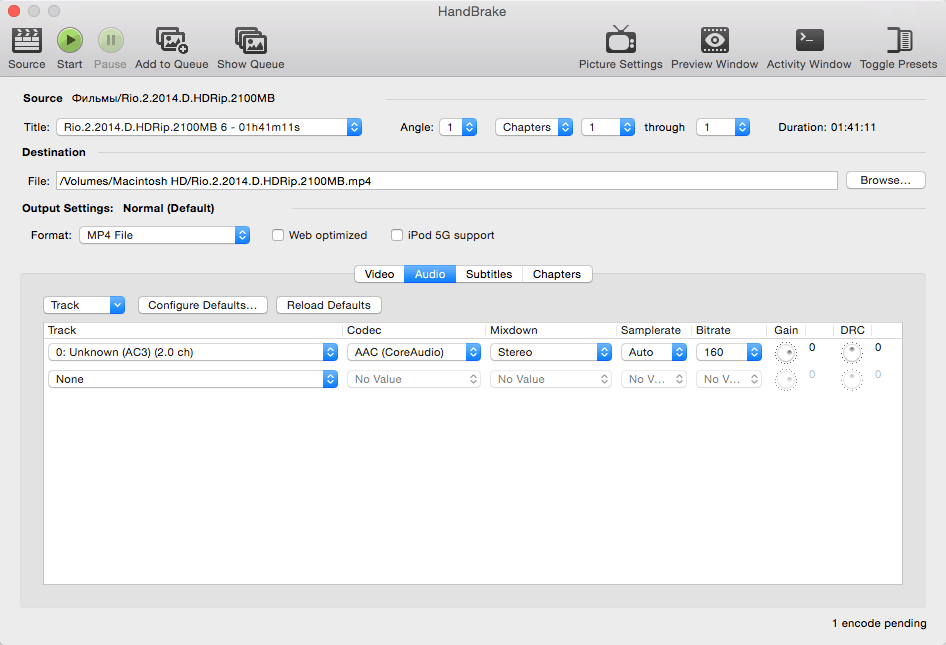Image resolution: width=946 pixels, height=645 pixels.
Task: Open the Format MP4 File dropdown
Action: [164, 235]
